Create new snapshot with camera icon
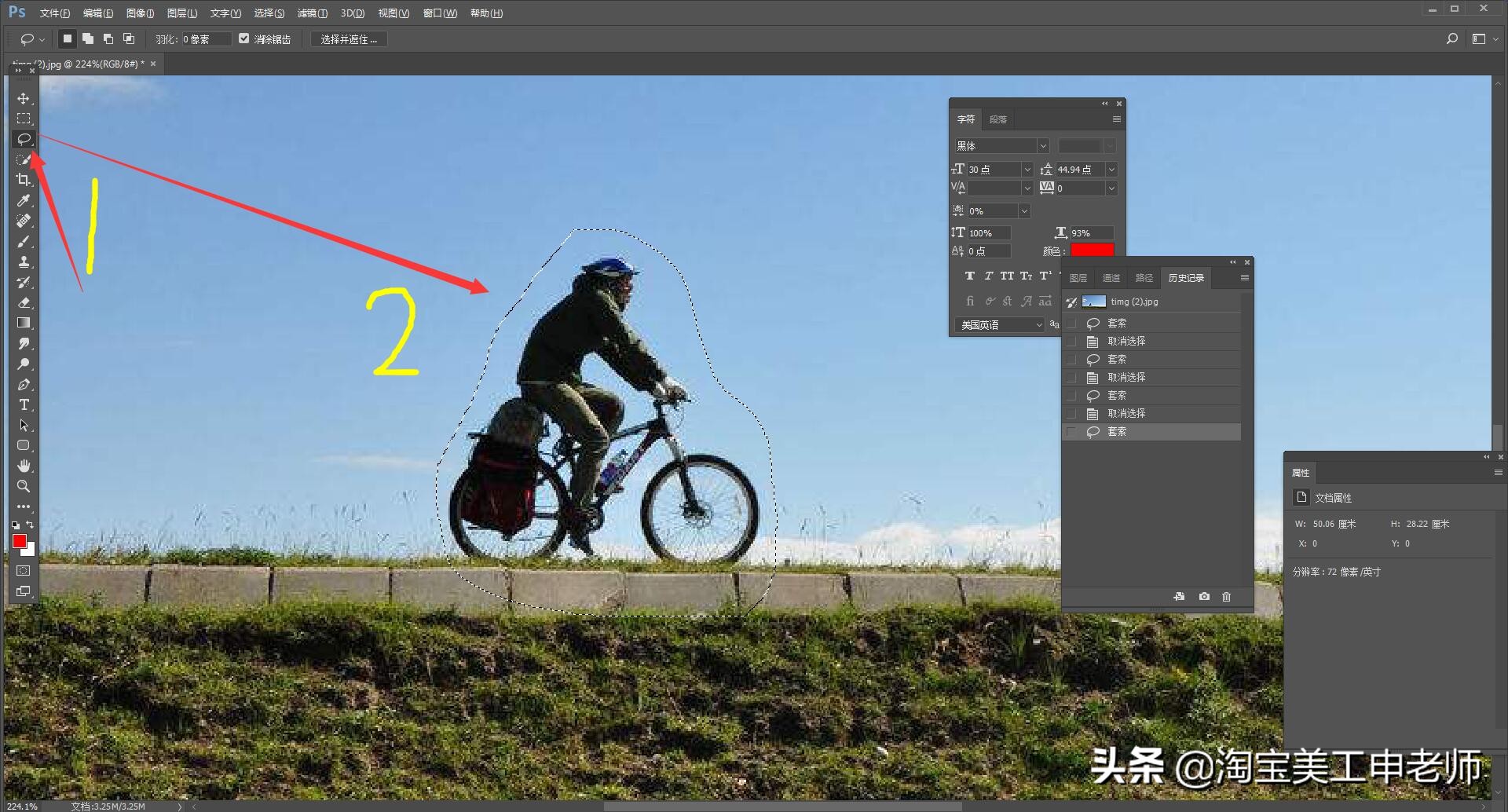The width and height of the screenshot is (1508, 812). tap(1203, 597)
